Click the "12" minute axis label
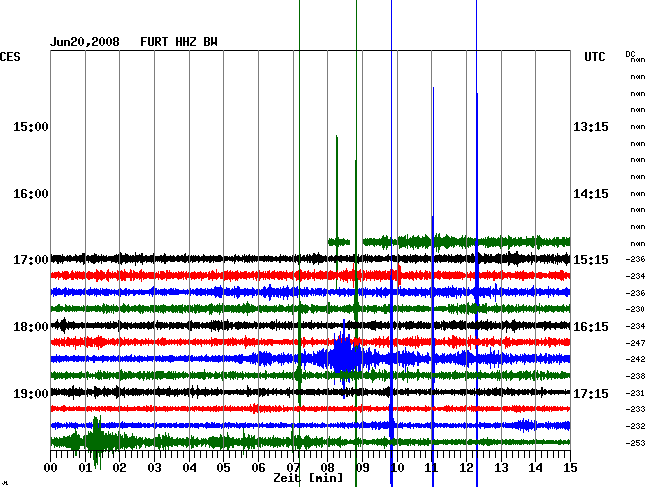Screen dimensions: 650x494 [x=466, y=468]
